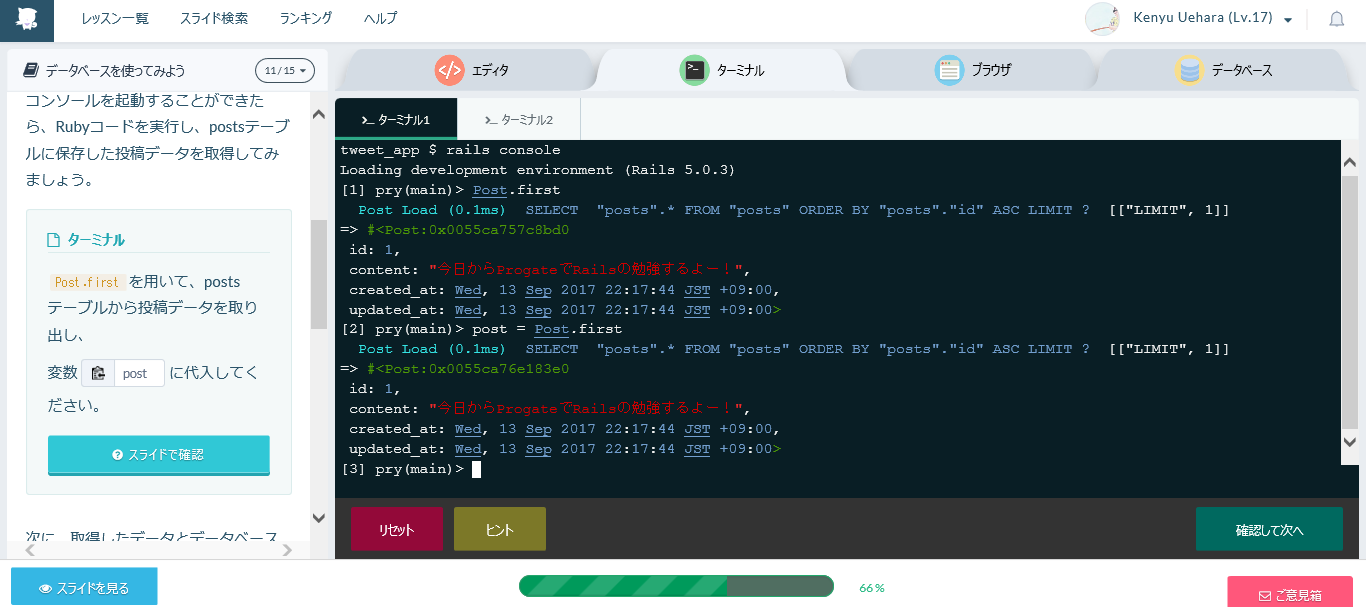
Task: Open the レッスン一覧 menu
Action: [x=115, y=18]
